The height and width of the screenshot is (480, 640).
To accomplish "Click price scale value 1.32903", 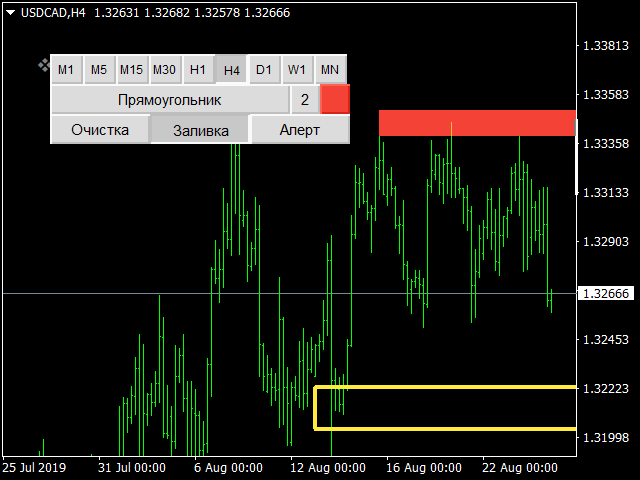I will click(x=606, y=242).
